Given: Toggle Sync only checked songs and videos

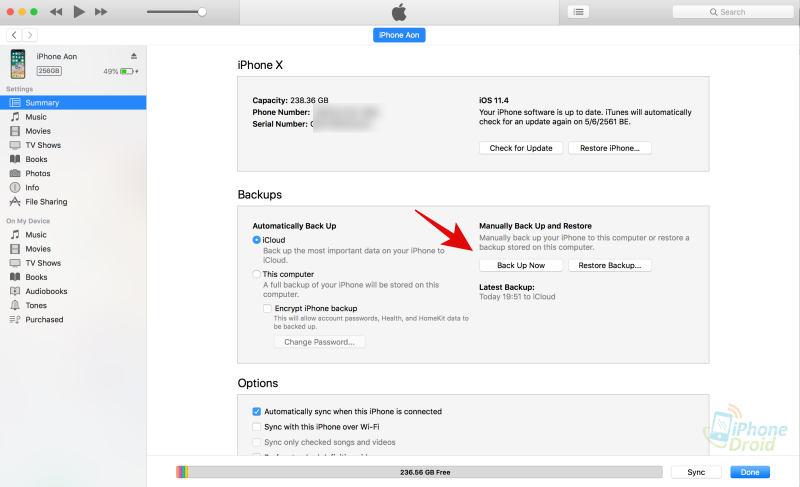Looking at the screenshot, I should point(257,442).
